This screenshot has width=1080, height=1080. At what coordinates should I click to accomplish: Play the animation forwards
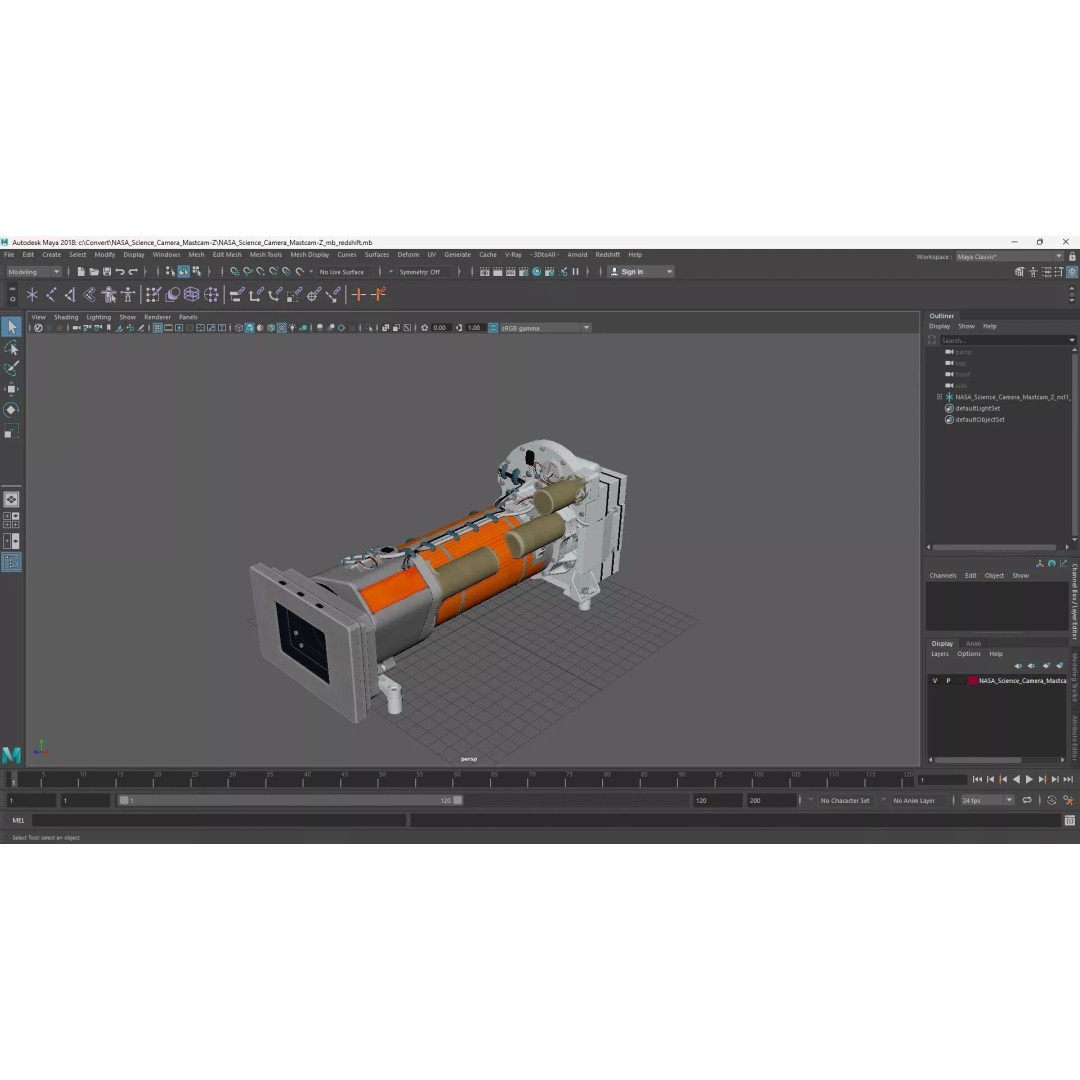point(1029,779)
